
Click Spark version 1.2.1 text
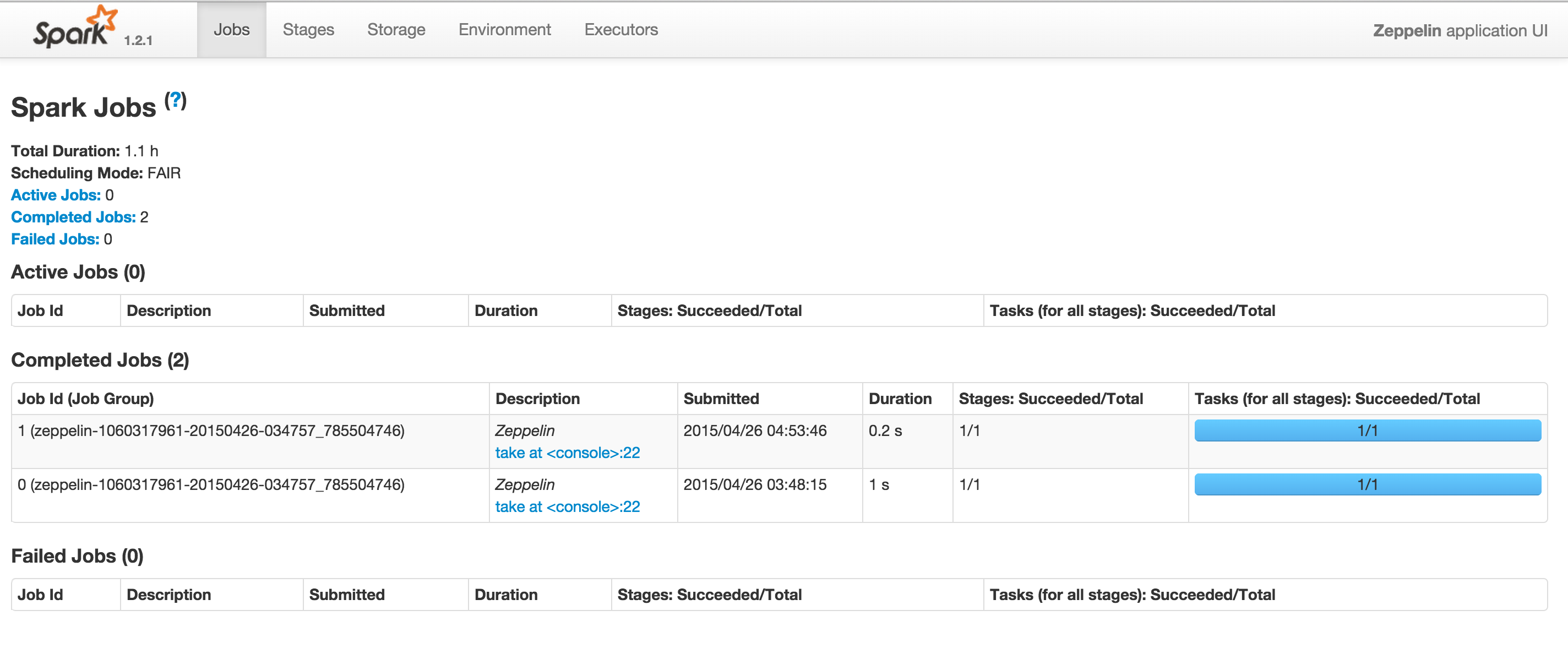[138, 41]
